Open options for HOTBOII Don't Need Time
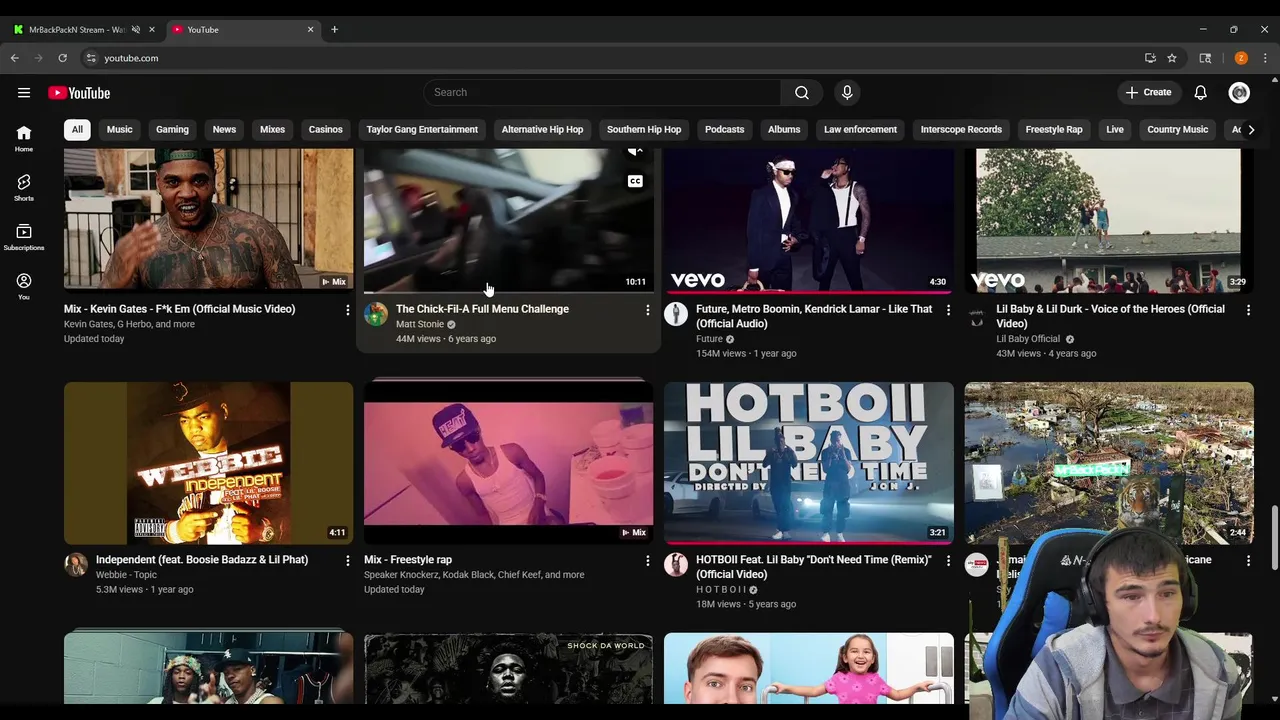This screenshot has height=720, width=1280. point(948,561)
